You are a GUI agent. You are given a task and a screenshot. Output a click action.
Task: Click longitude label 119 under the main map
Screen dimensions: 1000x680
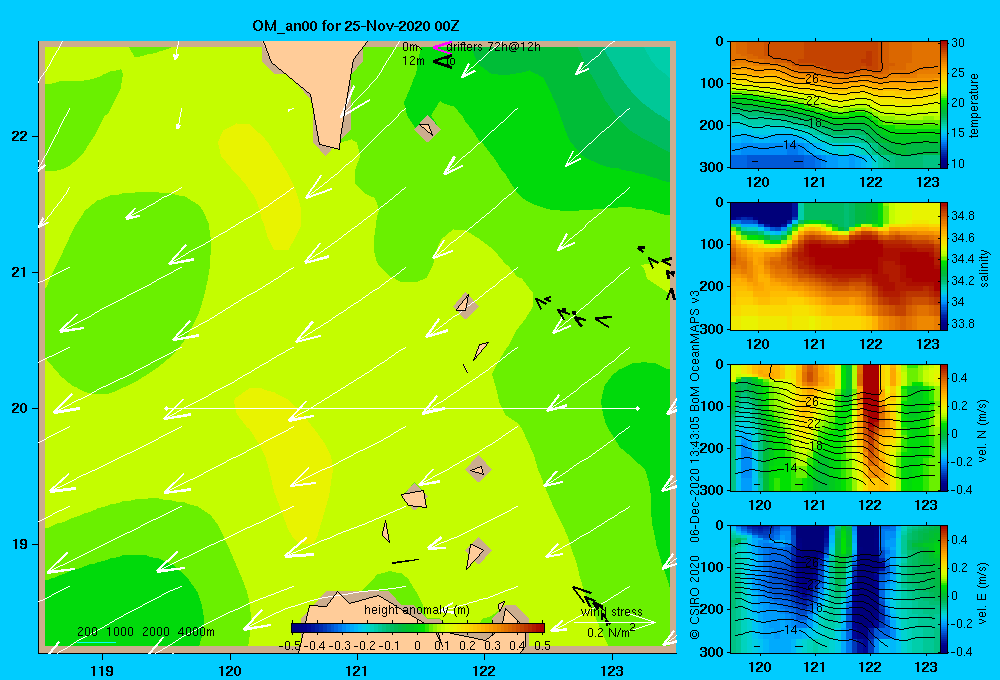pyautogui.click(x=103, y=670)
